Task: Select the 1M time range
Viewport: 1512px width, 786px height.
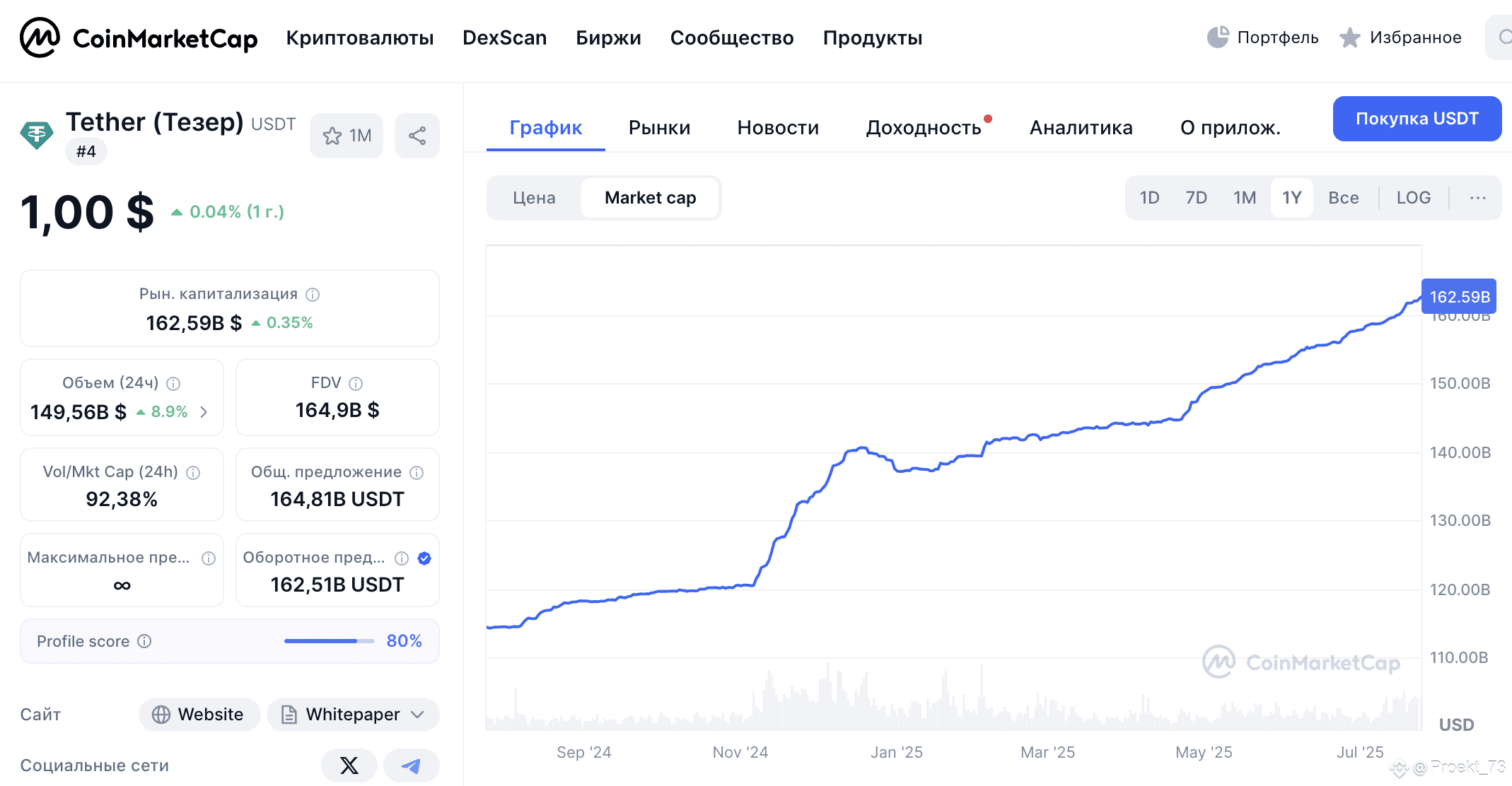Action: 1245,198
